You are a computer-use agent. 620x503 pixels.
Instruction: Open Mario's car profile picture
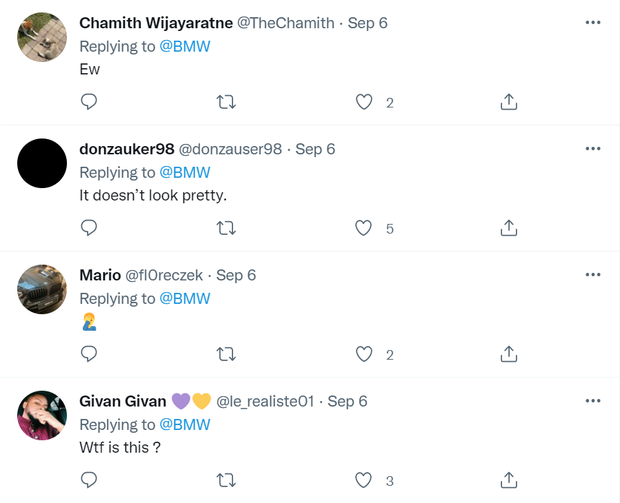point(42,290)
